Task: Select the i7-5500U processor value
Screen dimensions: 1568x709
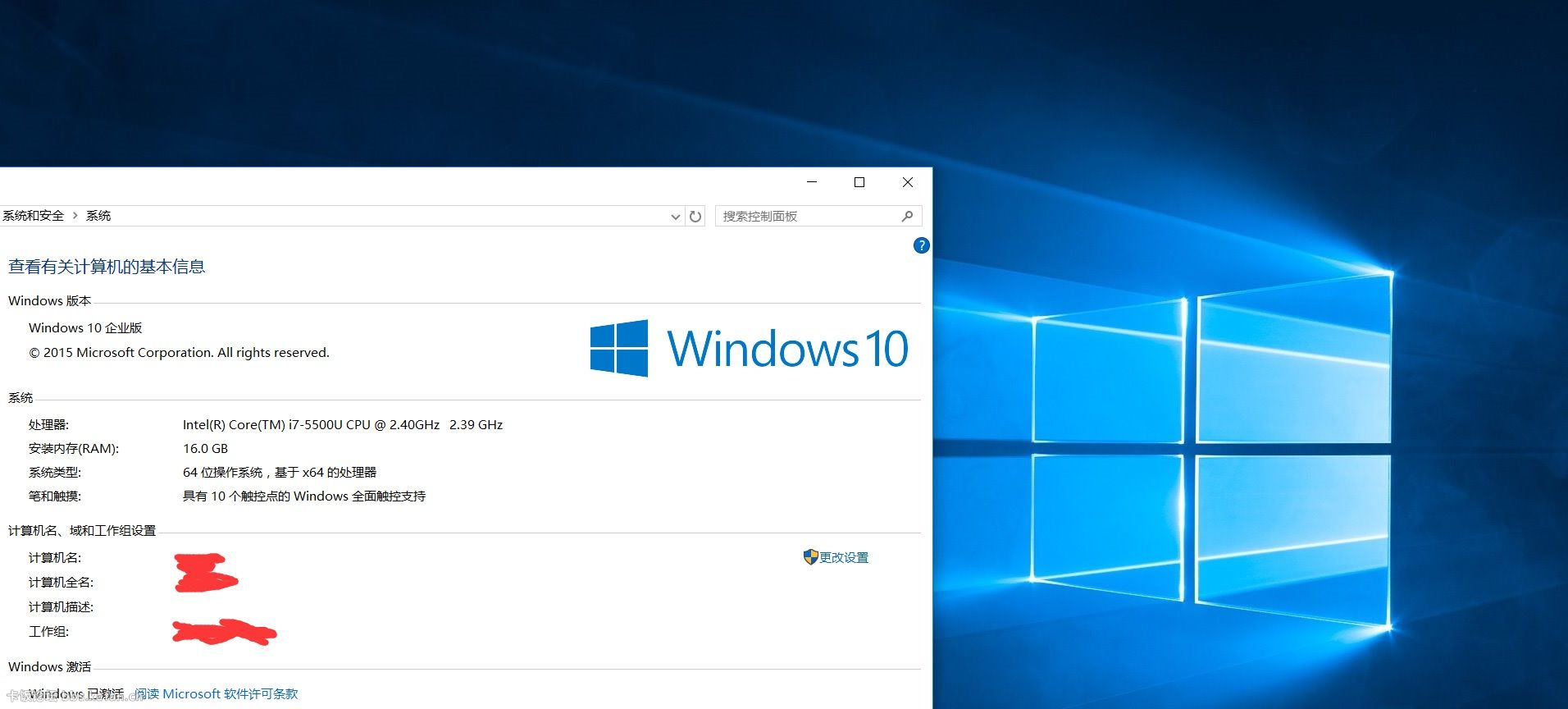Action: 343,424
